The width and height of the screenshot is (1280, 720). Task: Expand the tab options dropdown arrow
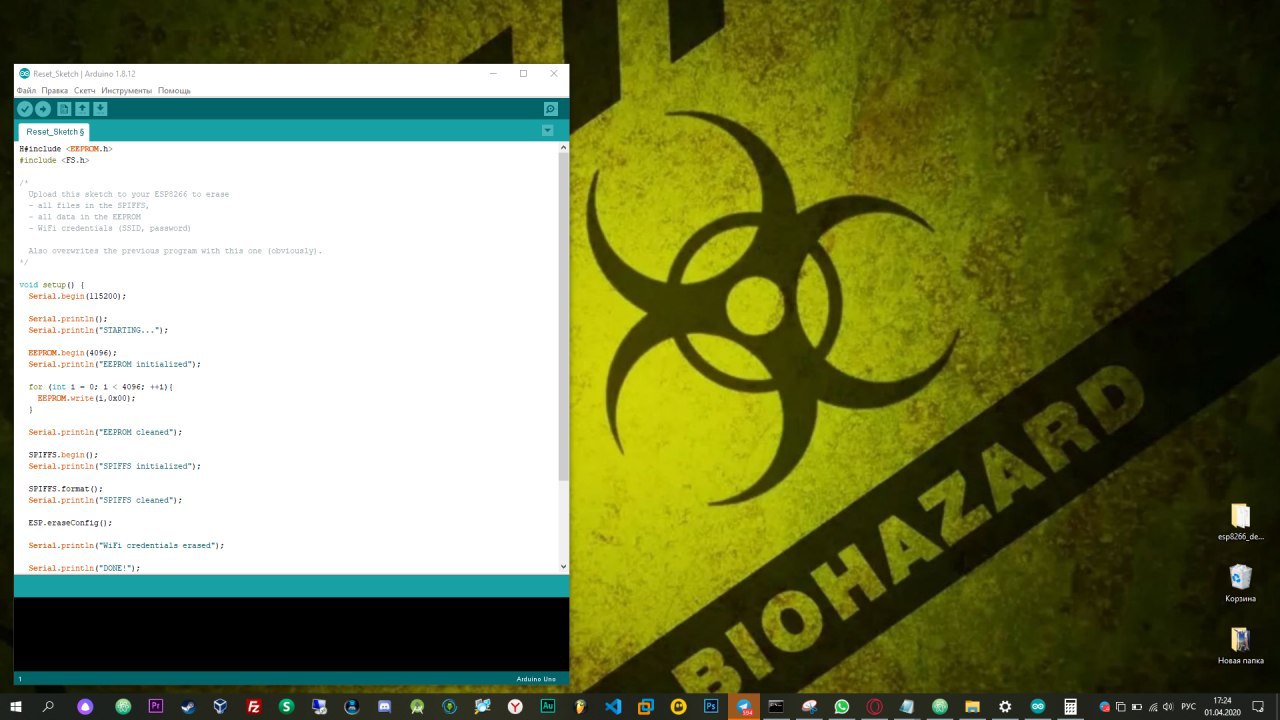[547, 131]
